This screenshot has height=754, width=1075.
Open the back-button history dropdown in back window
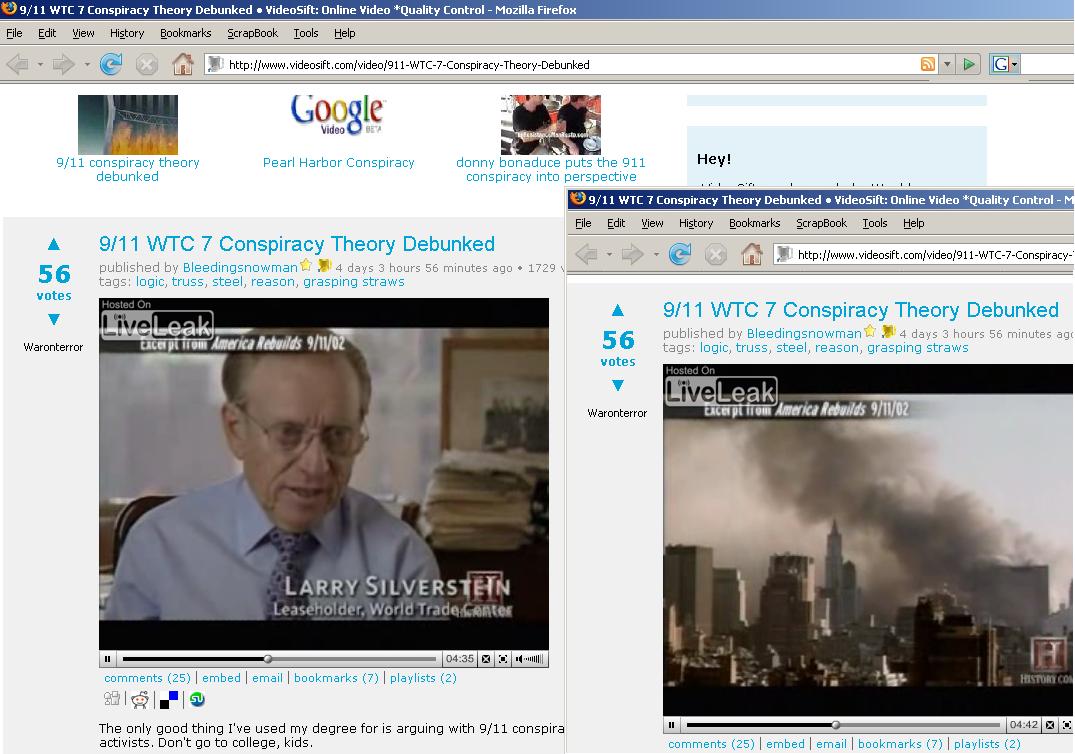(x=40, y=65)
